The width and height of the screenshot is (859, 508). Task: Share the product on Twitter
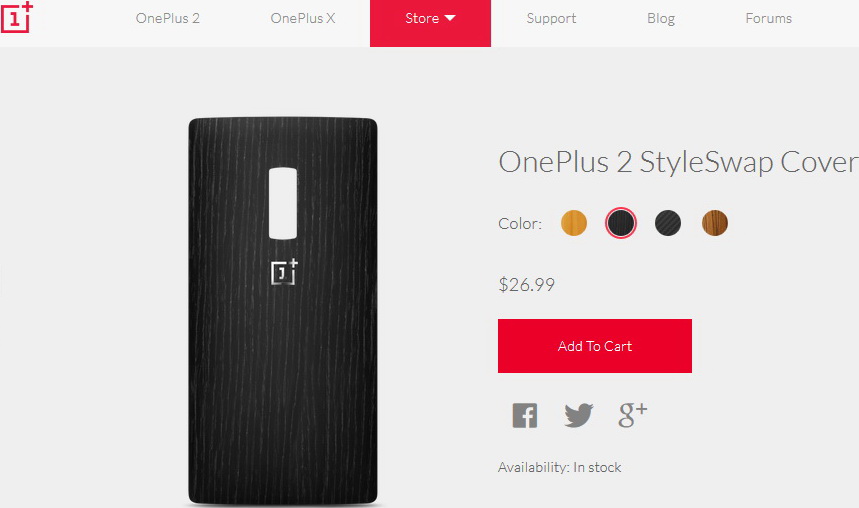[x=579, y=415]
